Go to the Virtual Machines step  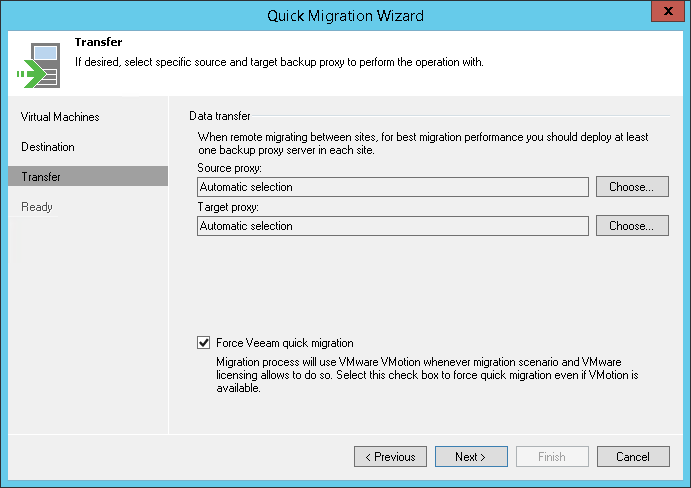60,117
